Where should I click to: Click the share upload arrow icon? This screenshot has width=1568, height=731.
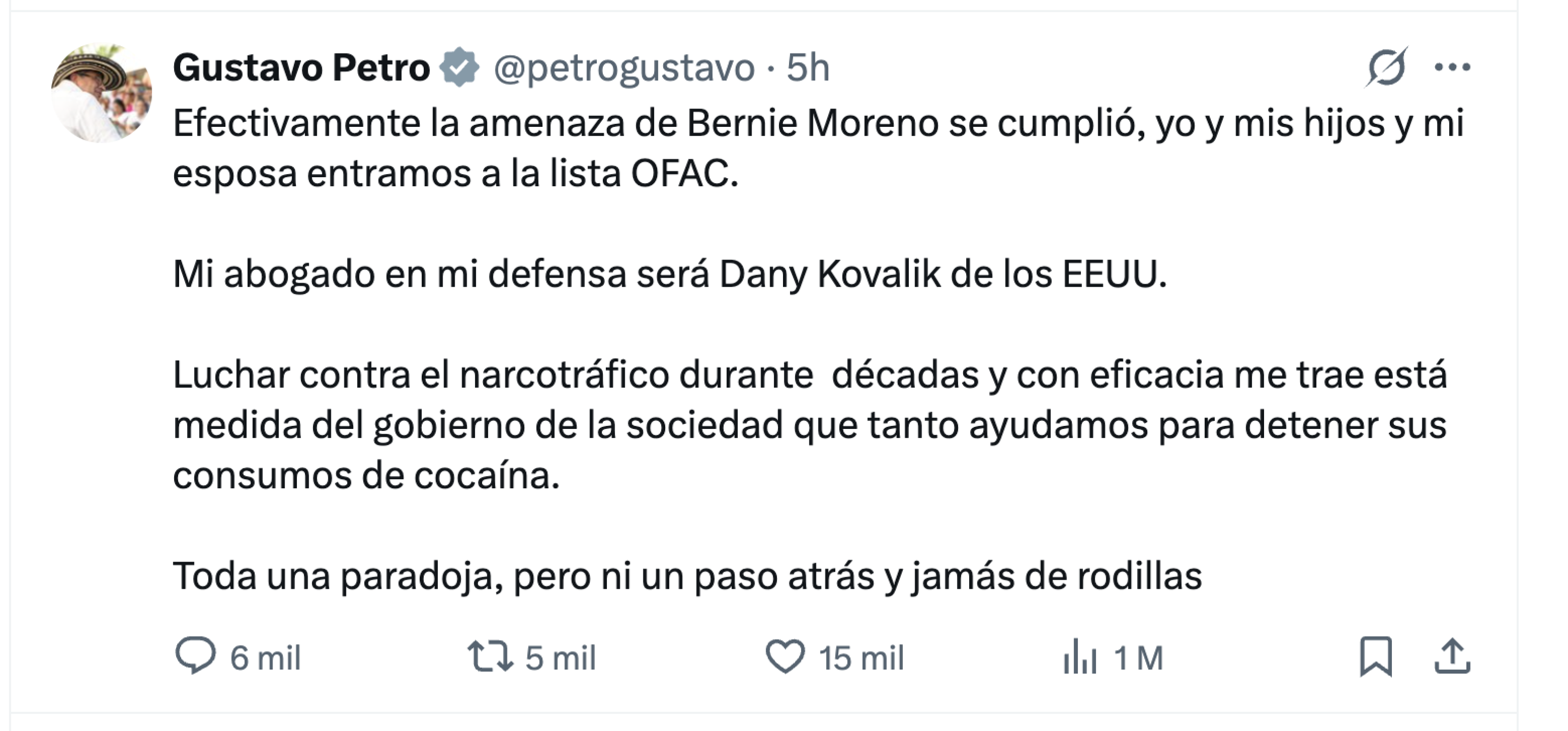click(1452, 656)
